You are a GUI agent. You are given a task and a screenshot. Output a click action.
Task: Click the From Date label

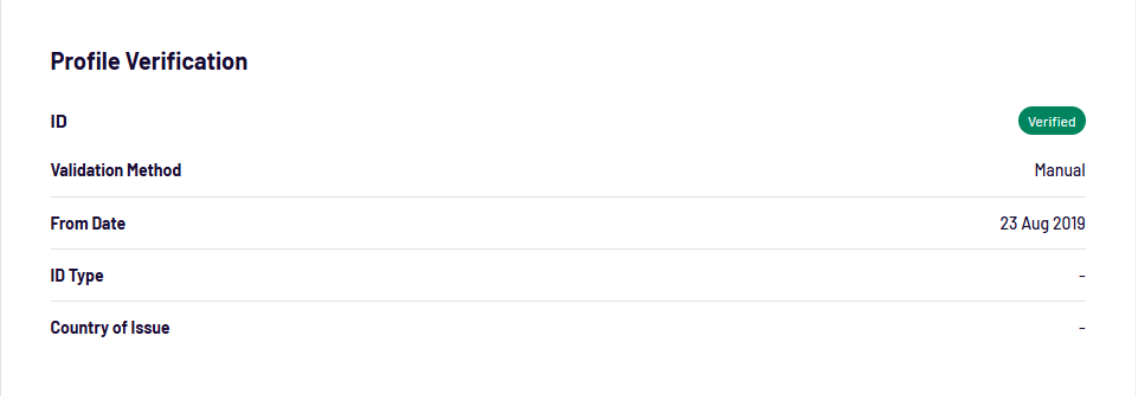coord(88,224)
